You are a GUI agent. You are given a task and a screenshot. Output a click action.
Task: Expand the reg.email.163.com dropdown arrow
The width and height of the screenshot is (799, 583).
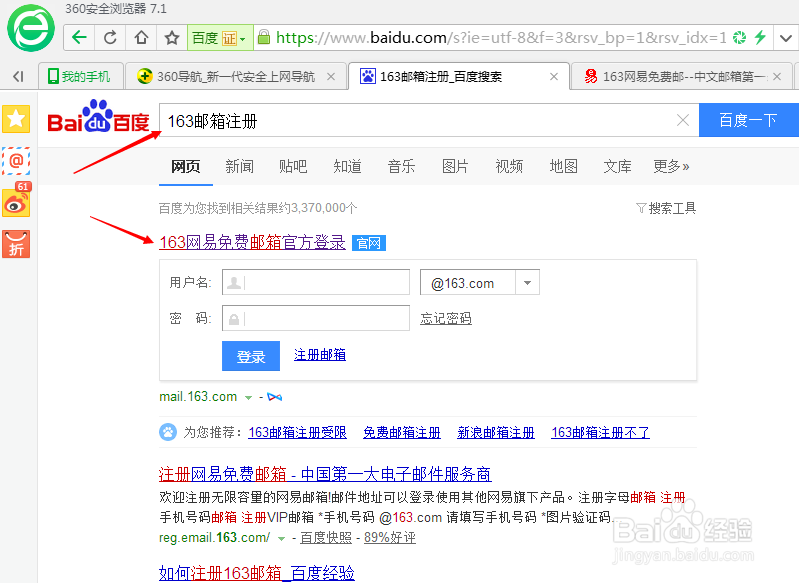click(x=281, y=539)
